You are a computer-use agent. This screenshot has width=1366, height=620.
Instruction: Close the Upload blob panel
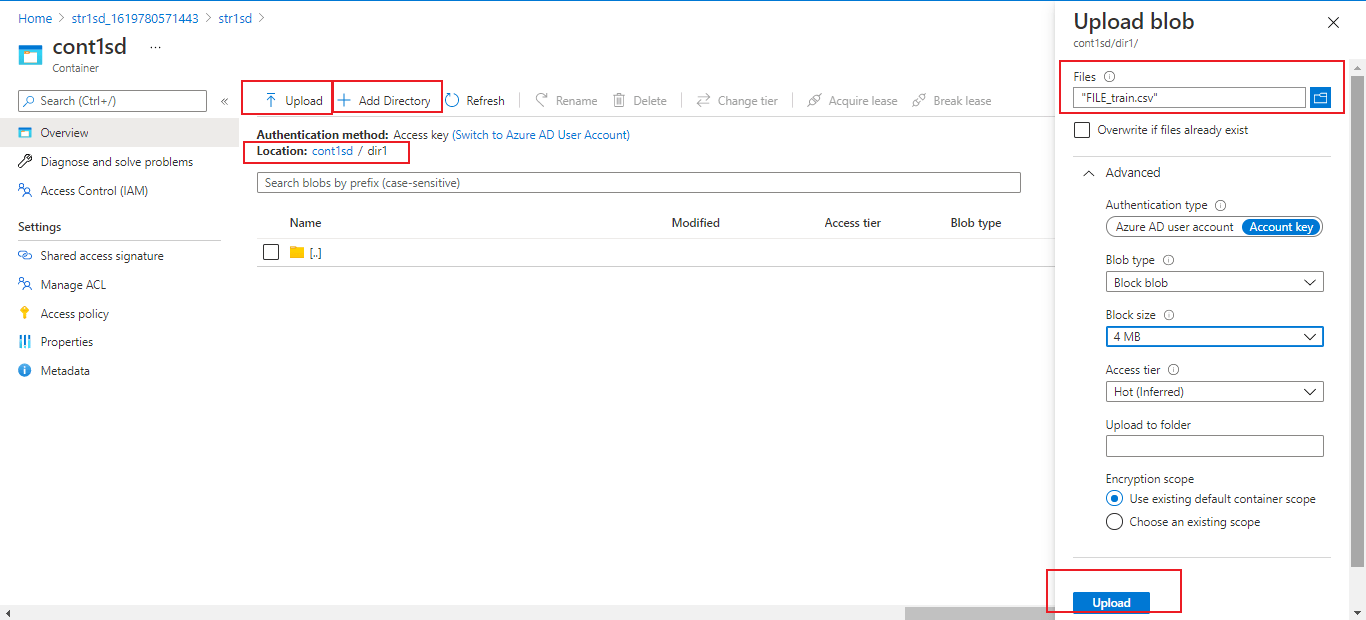click(x=1333, y=22)
